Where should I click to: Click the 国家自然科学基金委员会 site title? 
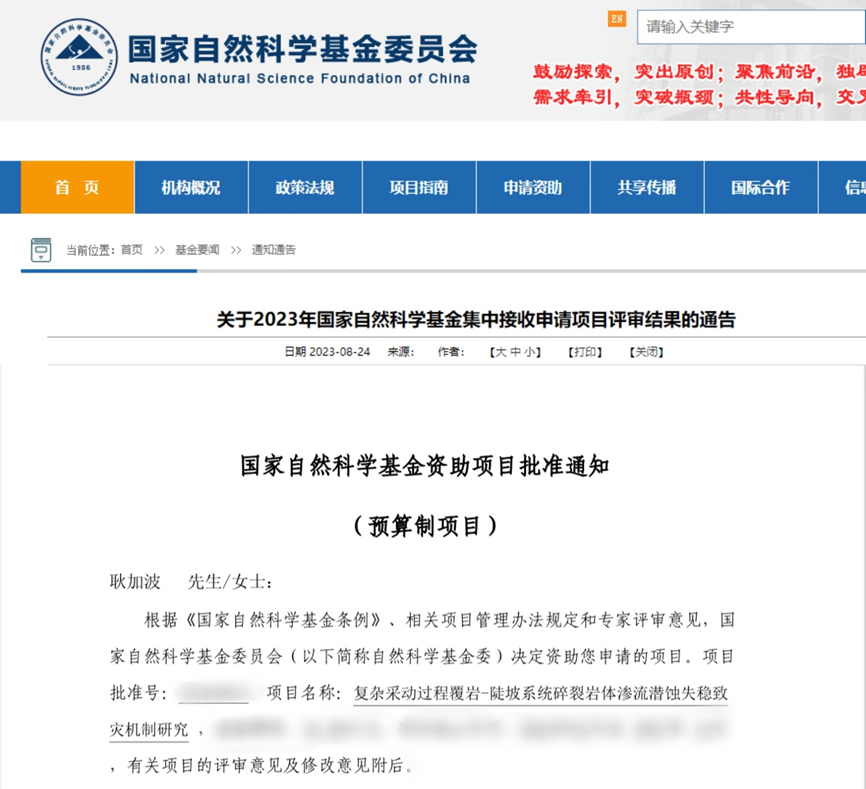point(303,49)
